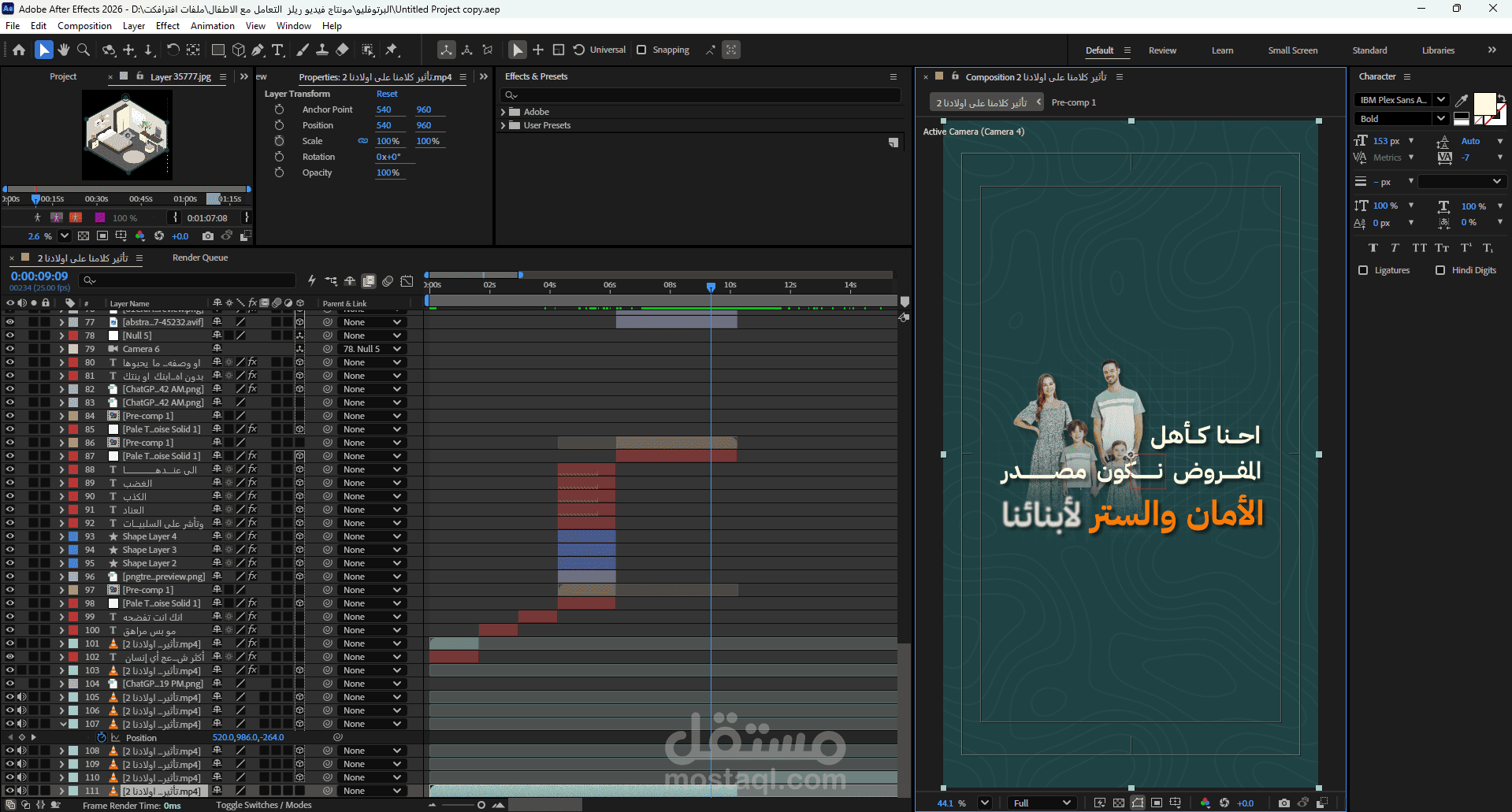Viewport: 1512px width, 812px height.
Task: Click Faux Bold button in Character panel
Action: tap(1373, 247)
